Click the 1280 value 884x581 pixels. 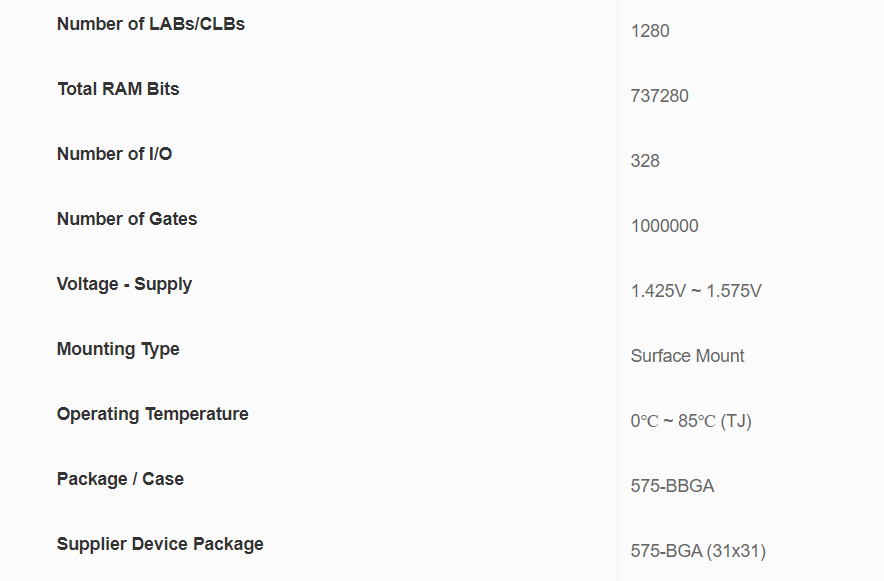coord(650,31)
